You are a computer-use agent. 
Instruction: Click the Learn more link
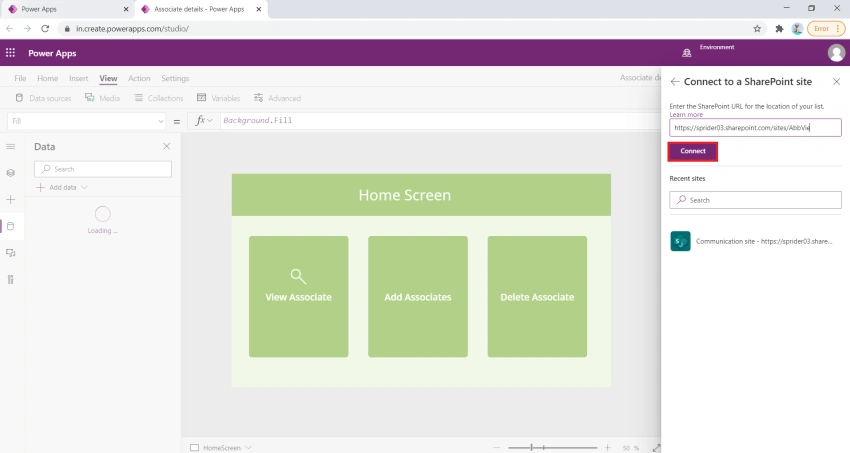[x=686, y=114]
